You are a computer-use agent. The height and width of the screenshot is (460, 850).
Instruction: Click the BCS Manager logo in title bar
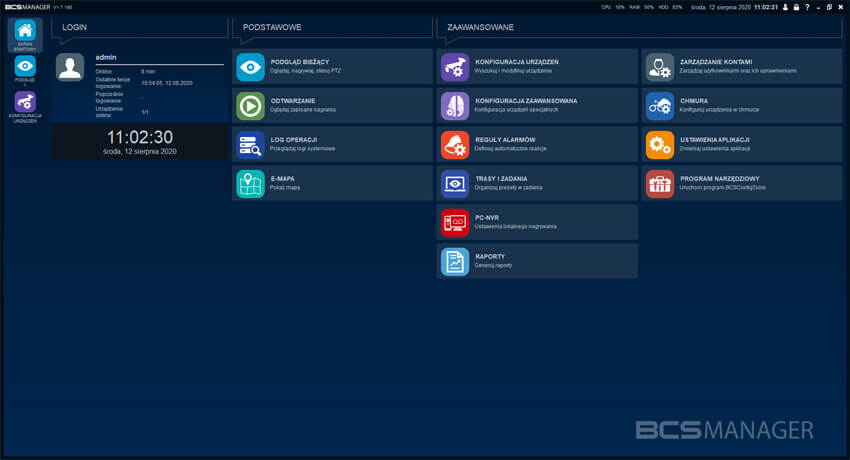(28, 7)
